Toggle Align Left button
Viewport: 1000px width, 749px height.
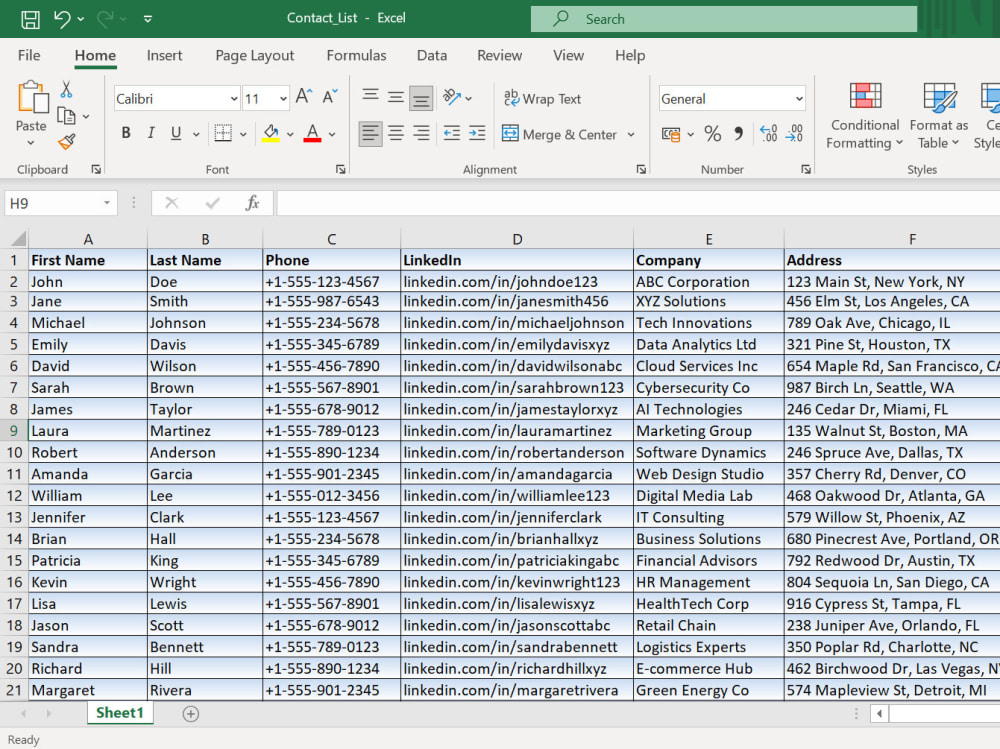pyautogui.click(x=370, y=133)
